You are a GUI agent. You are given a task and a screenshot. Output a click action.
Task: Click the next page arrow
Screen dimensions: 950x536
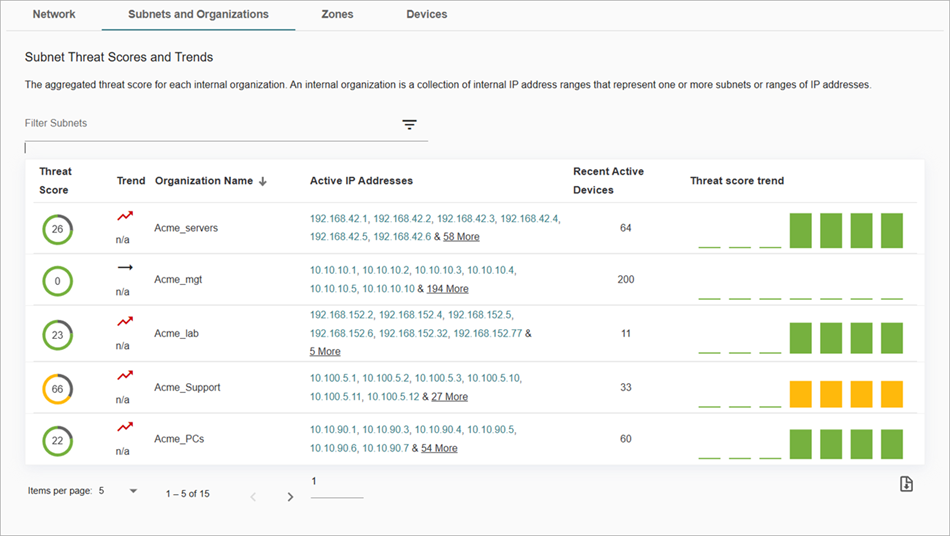pos(290,496)
